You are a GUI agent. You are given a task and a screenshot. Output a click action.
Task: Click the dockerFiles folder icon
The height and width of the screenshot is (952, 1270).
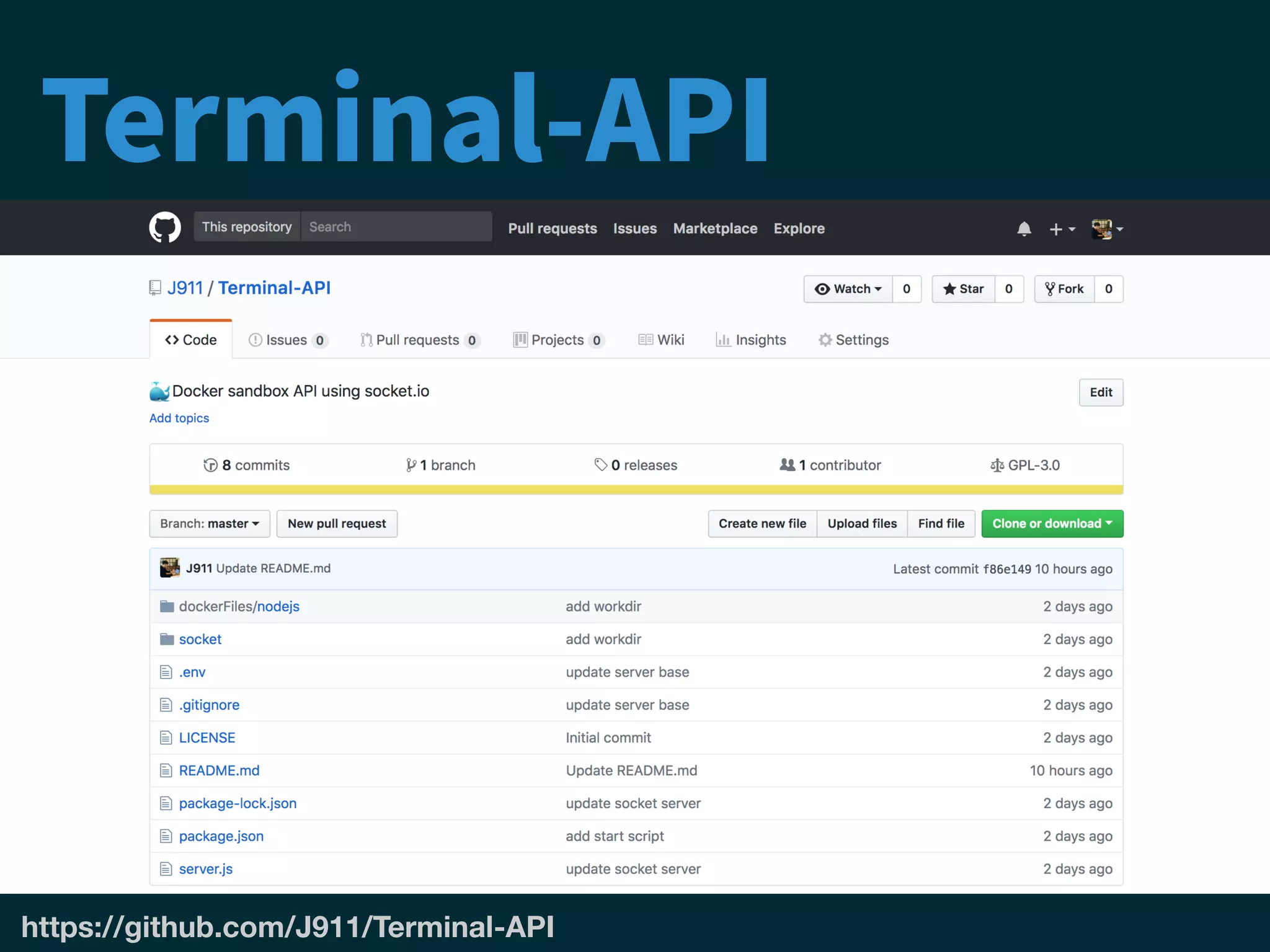pyautogui.click(x=167, y=606)
